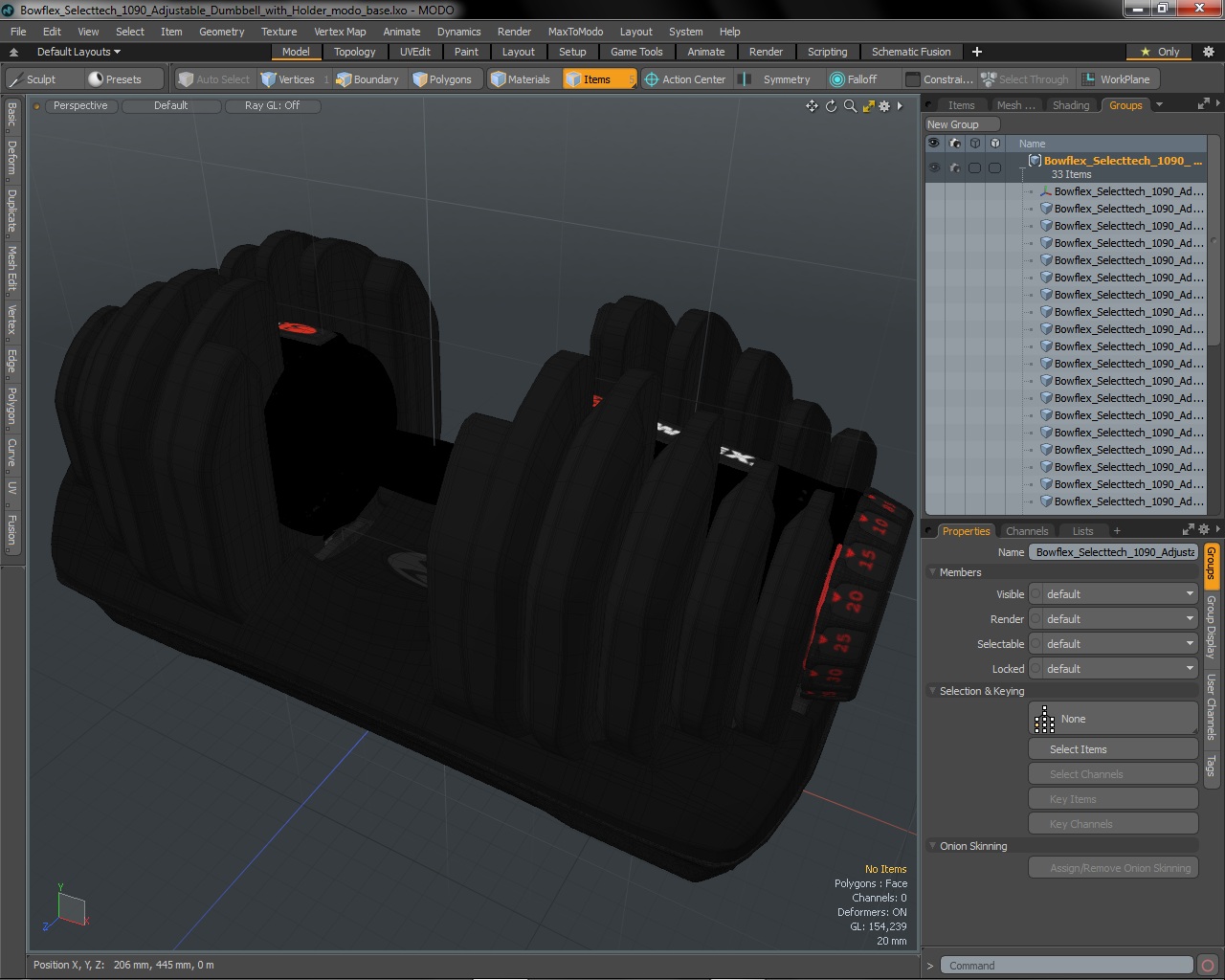Open the Action Center options
1225x980 pixels.
coord(685,79)
